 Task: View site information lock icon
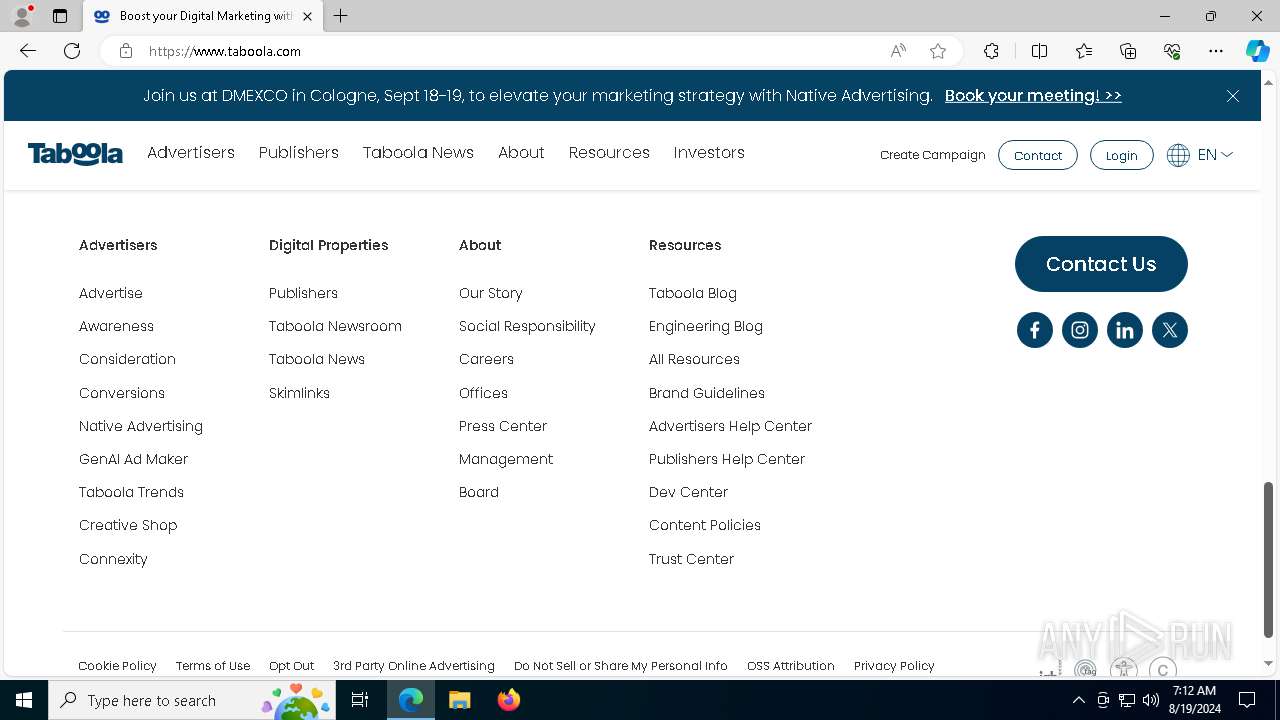point(126,51)
